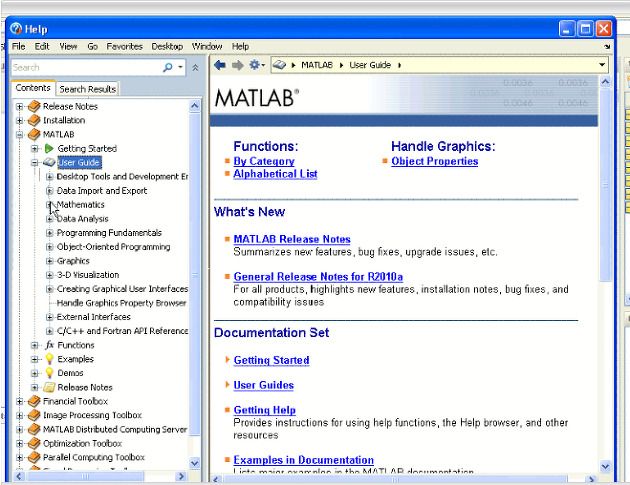This screenshot has width=630, height=485.
Task: Select the Contents tab
Action: (x=33, y=88)
